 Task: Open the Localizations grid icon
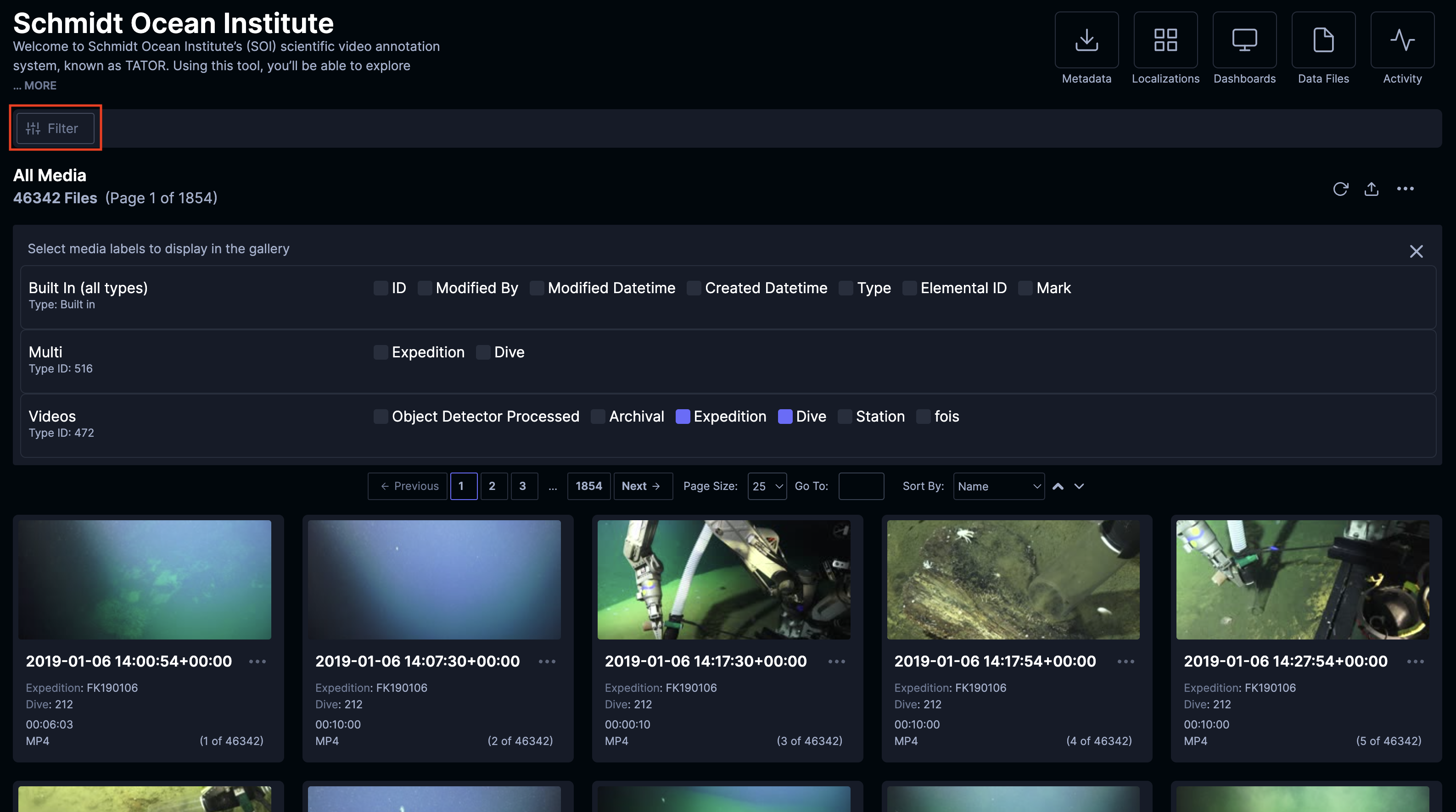click(x=1165, y=40)
